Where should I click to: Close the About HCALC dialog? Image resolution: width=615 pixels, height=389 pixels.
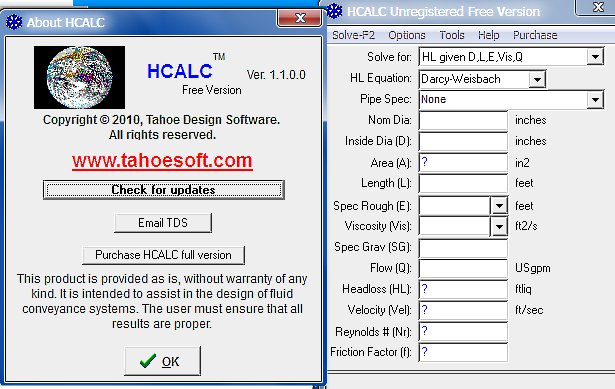(x=300, y=18)
